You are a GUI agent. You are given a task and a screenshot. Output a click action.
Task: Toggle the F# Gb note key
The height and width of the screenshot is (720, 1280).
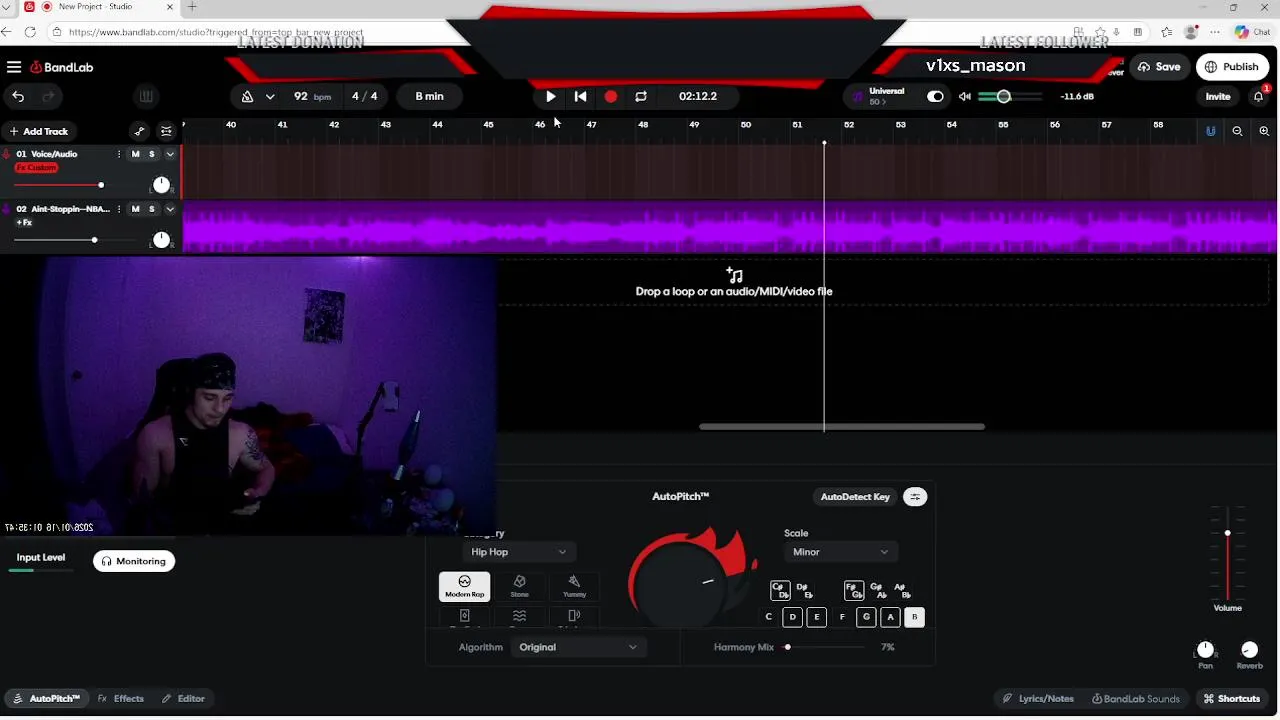pos(853,591)
